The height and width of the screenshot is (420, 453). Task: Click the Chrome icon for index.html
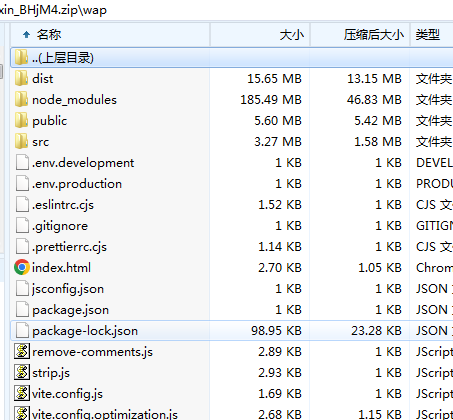coord(22,267)
